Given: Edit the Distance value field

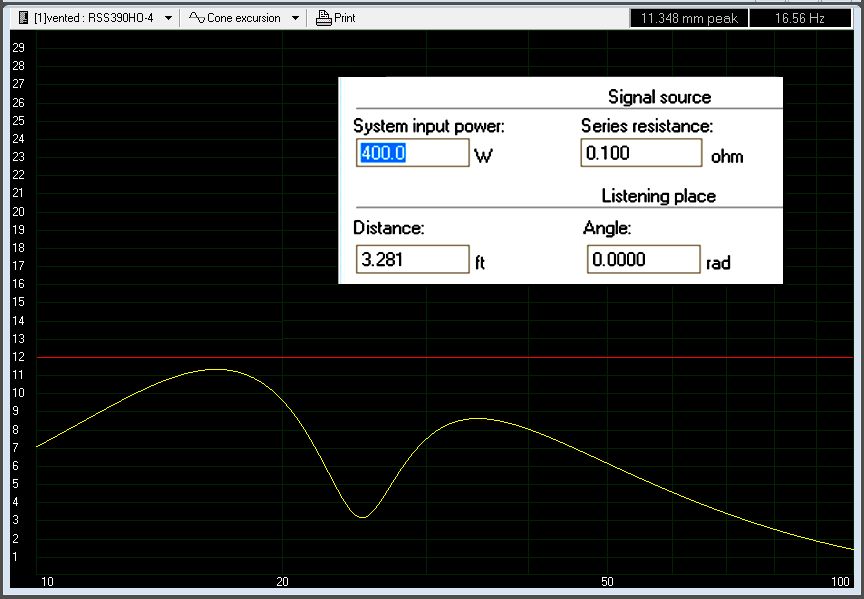Looking at the screenshot, I should 413,259.
